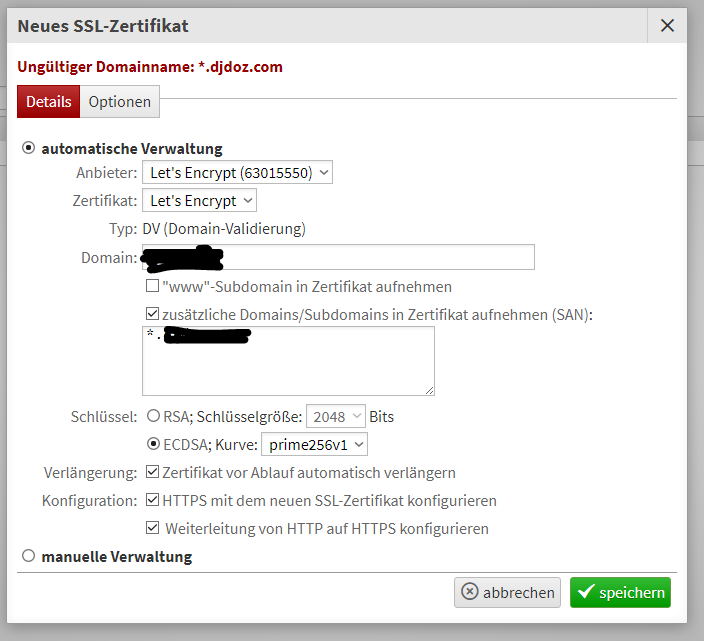The image size is (704, 641).
Task: Enable the "www"-Subdomain checkbox
Action: [x=153, y=286]
